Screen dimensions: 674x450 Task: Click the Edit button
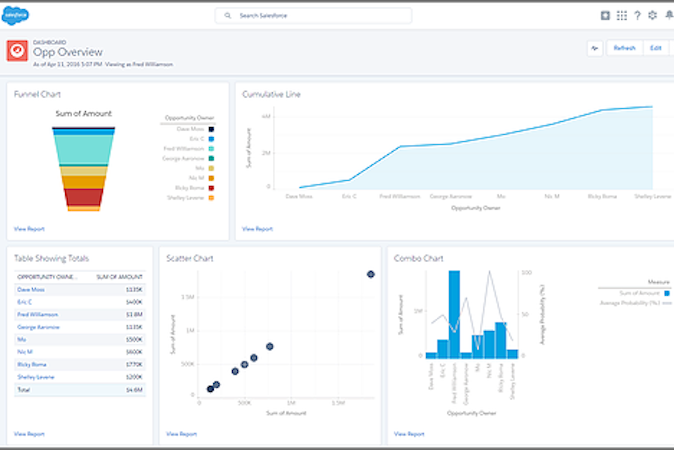656,48
